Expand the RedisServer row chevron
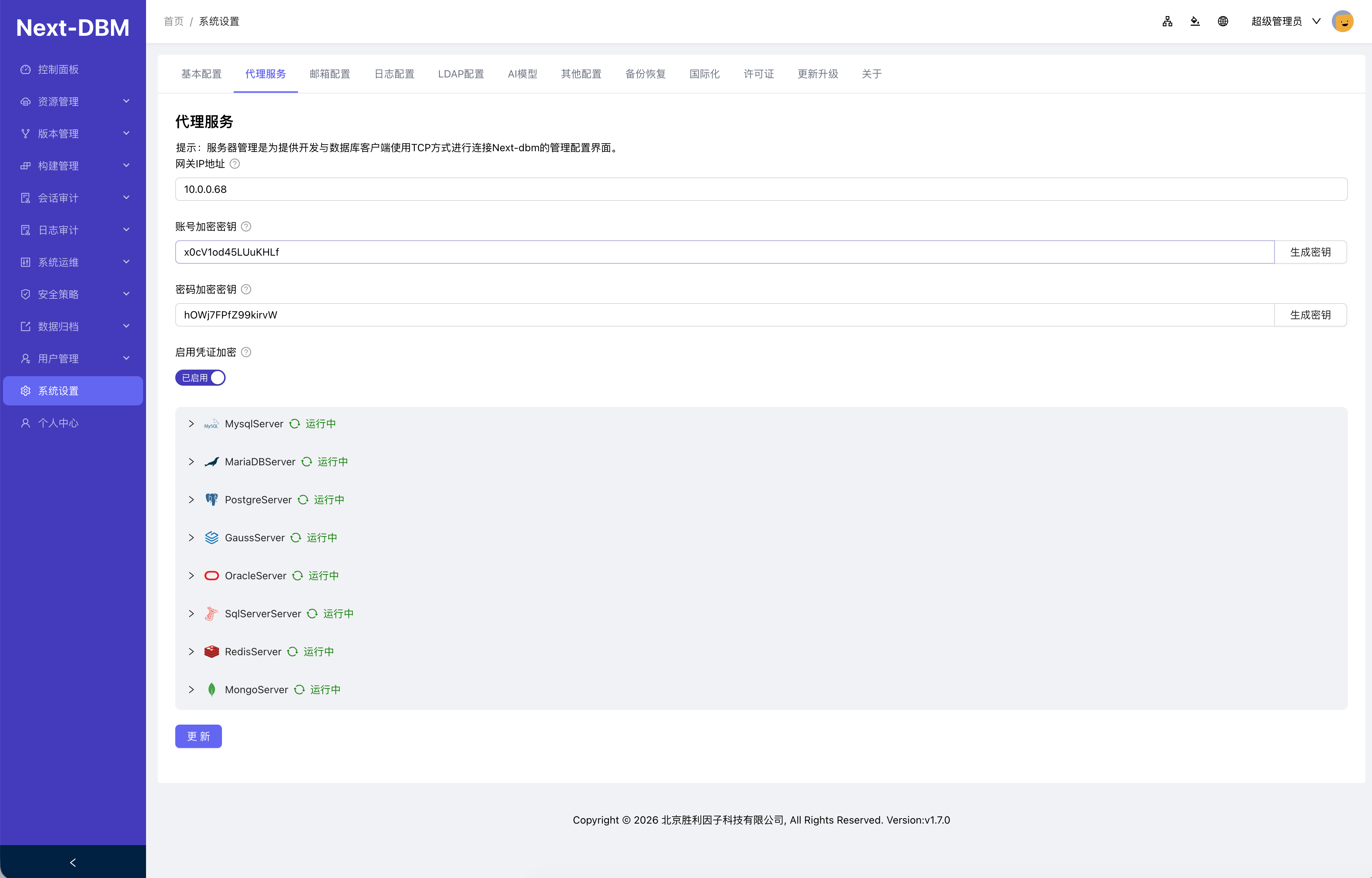This screenshot has width=1372, height=878. (x=191, y=652)
